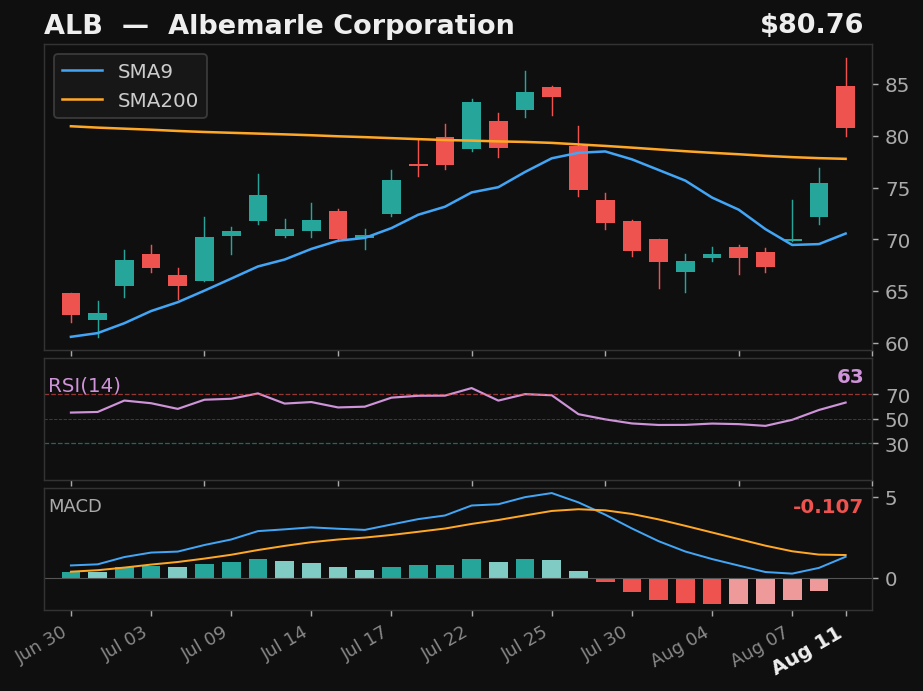
Task: Click the tallest red MACD histogram bar on Aug 04
Action: tap(712, 591)
